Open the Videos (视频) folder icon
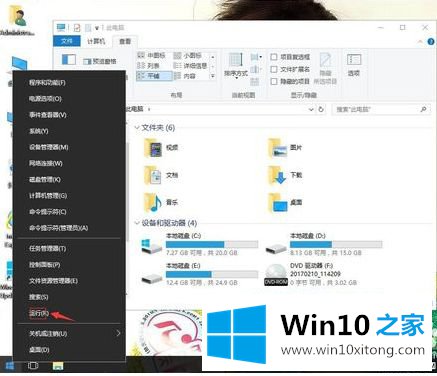The height and width of the screenshot is (376, 437). tap(153, 147)
